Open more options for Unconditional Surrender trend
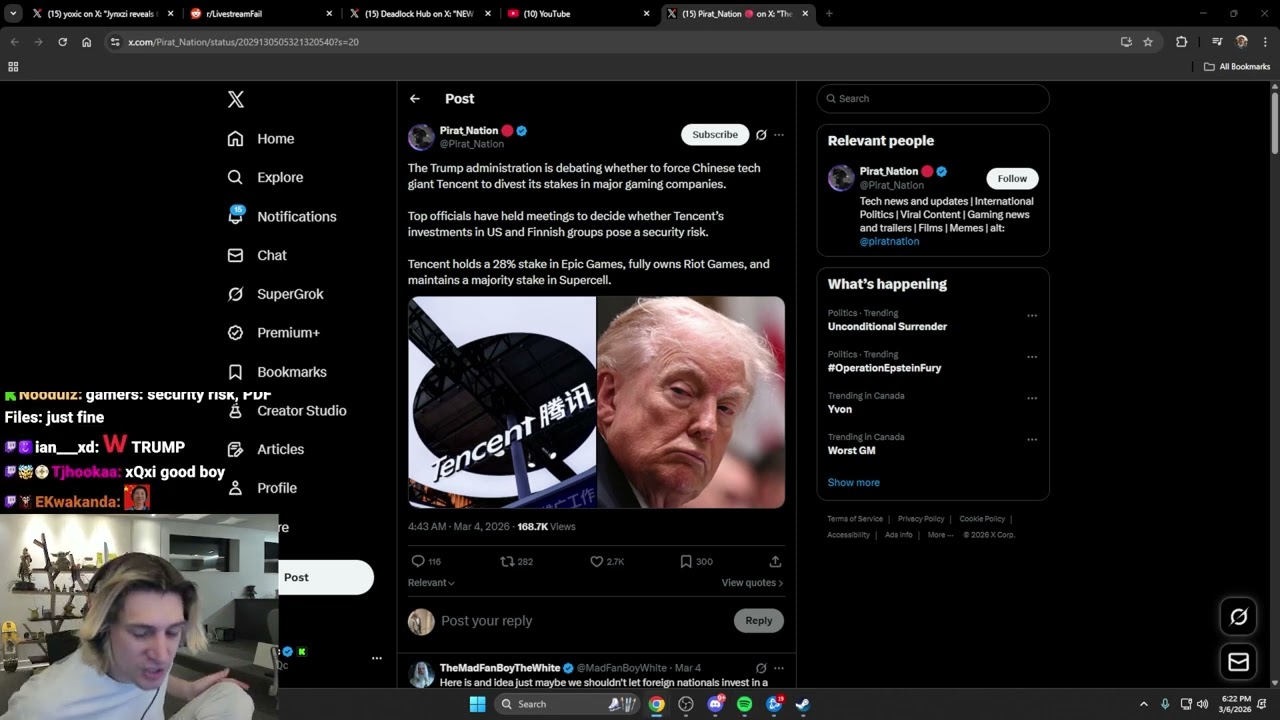Screen dimensions: 1280x720 1032,316
